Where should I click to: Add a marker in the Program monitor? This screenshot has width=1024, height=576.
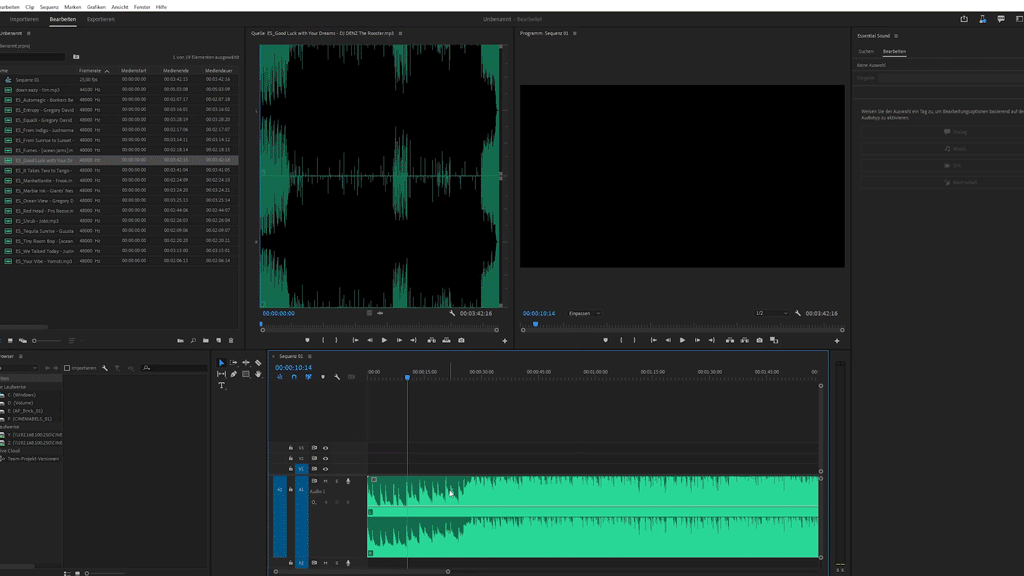(605, 340)
